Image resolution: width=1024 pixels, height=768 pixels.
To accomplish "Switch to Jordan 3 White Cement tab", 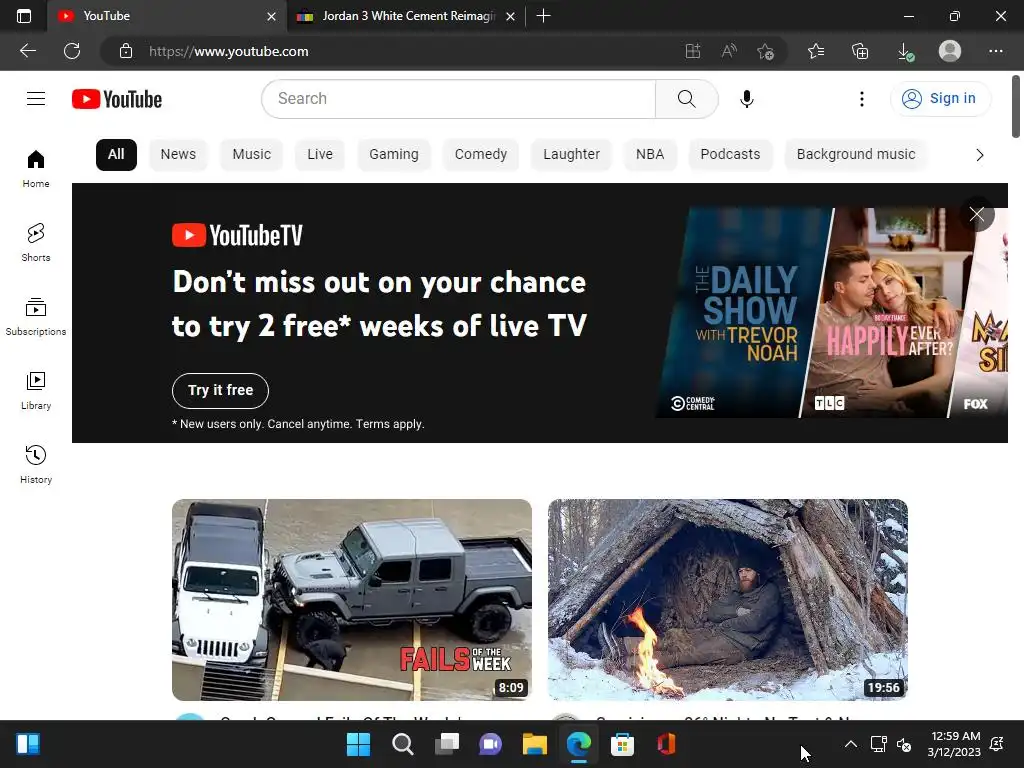I will click(406, 16).
